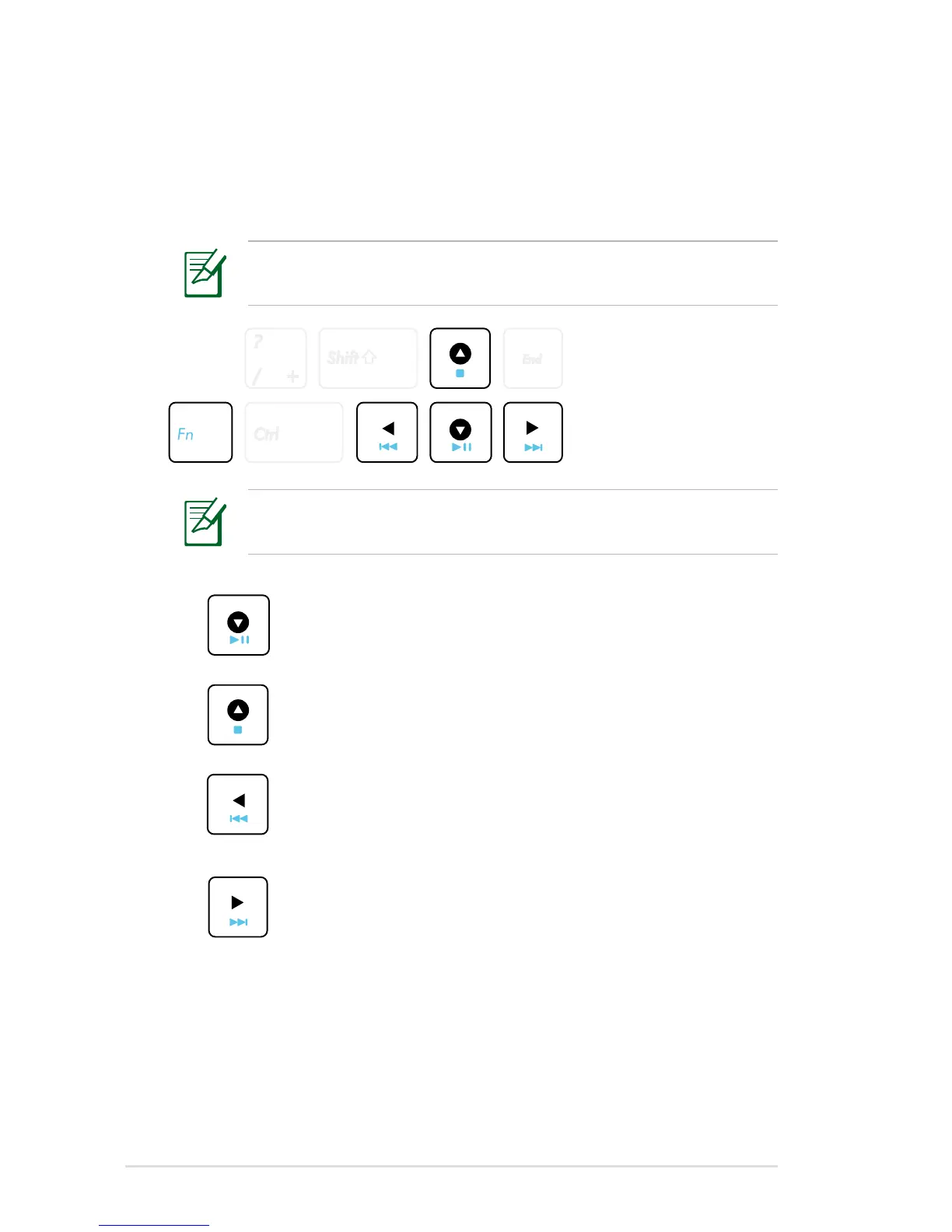This screenshot has height=1232, width=952.
Task: Click the left arrow previous track key in diagram
Action: [387, 432]
